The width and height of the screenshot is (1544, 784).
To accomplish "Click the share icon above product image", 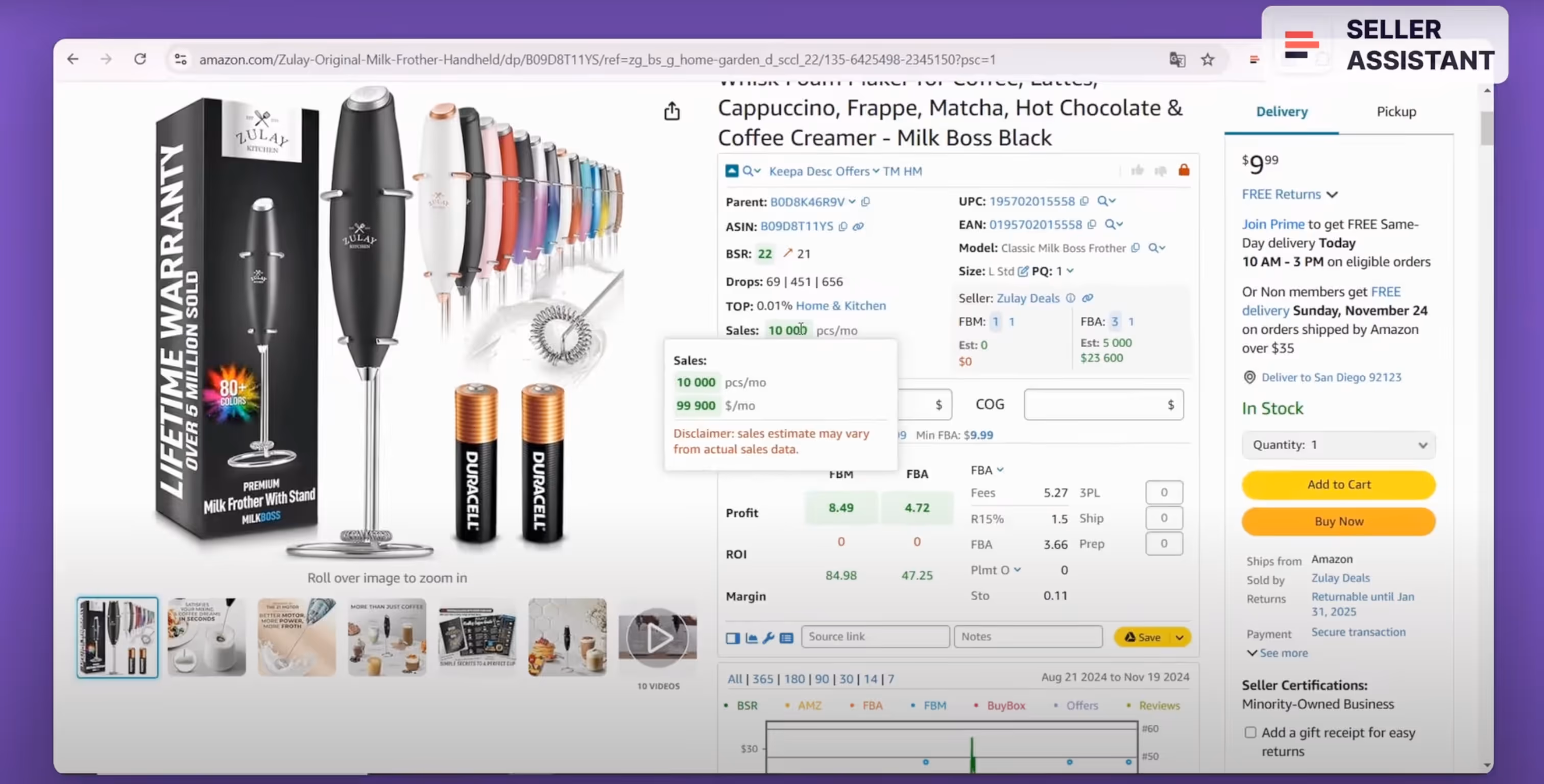I will point(672,111).
